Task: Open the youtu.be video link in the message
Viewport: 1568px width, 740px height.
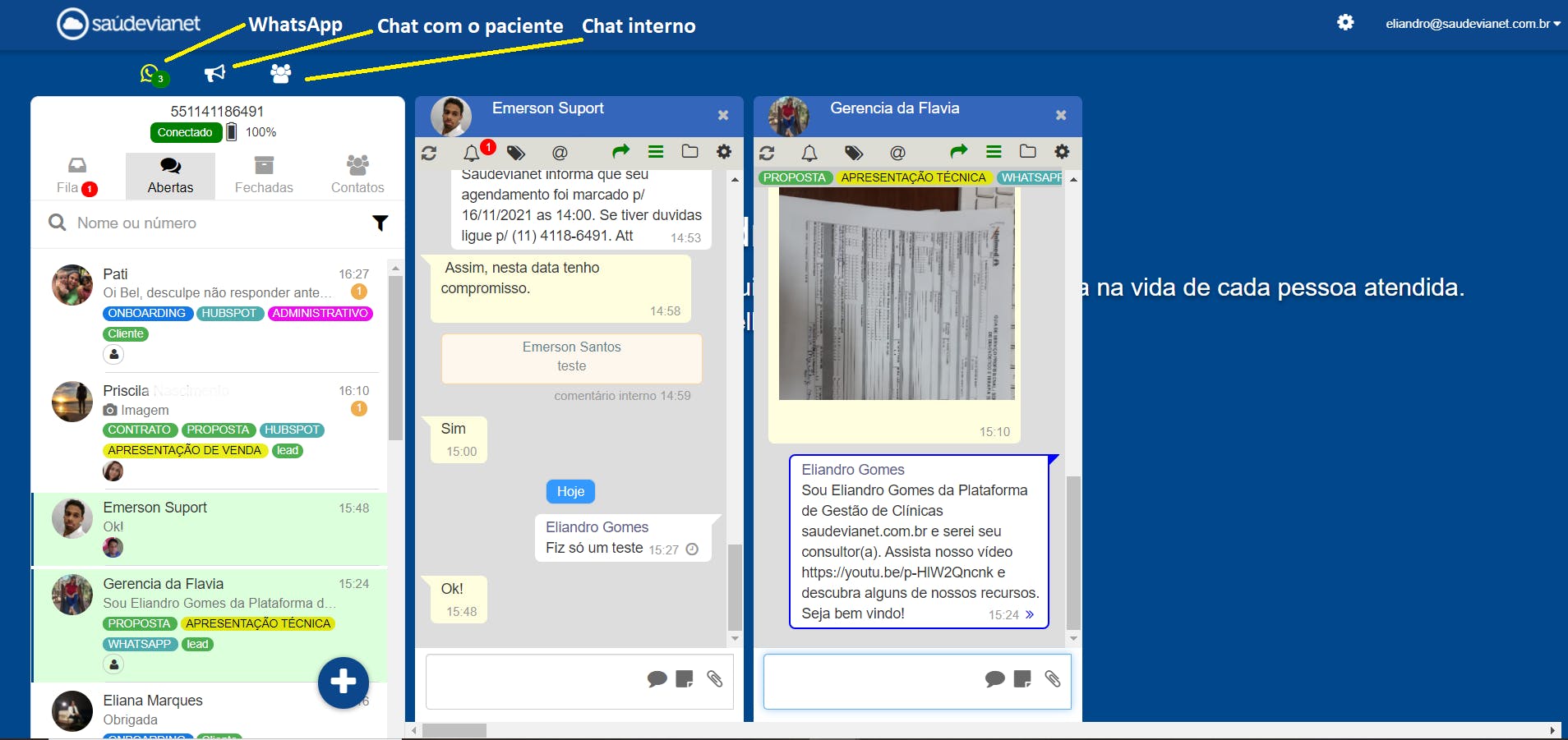Action: click(x=897, y=572)
